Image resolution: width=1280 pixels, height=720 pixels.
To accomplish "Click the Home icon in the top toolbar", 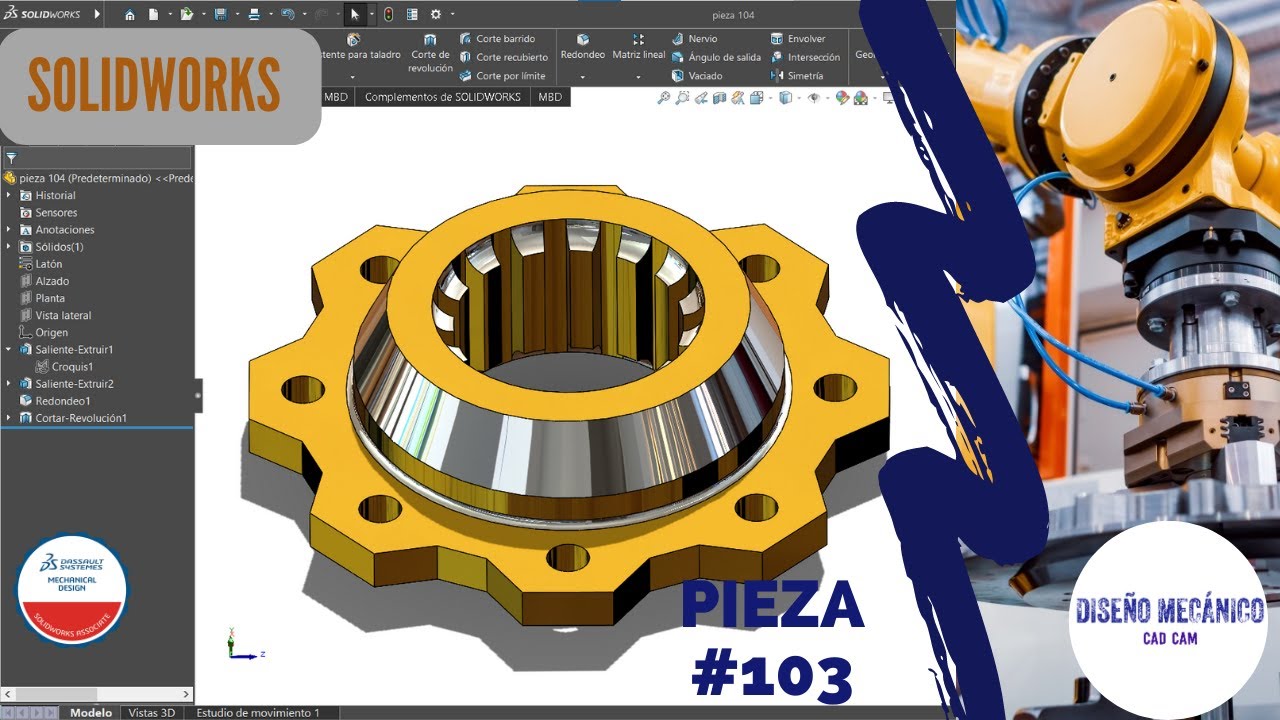I will point(129,14).
